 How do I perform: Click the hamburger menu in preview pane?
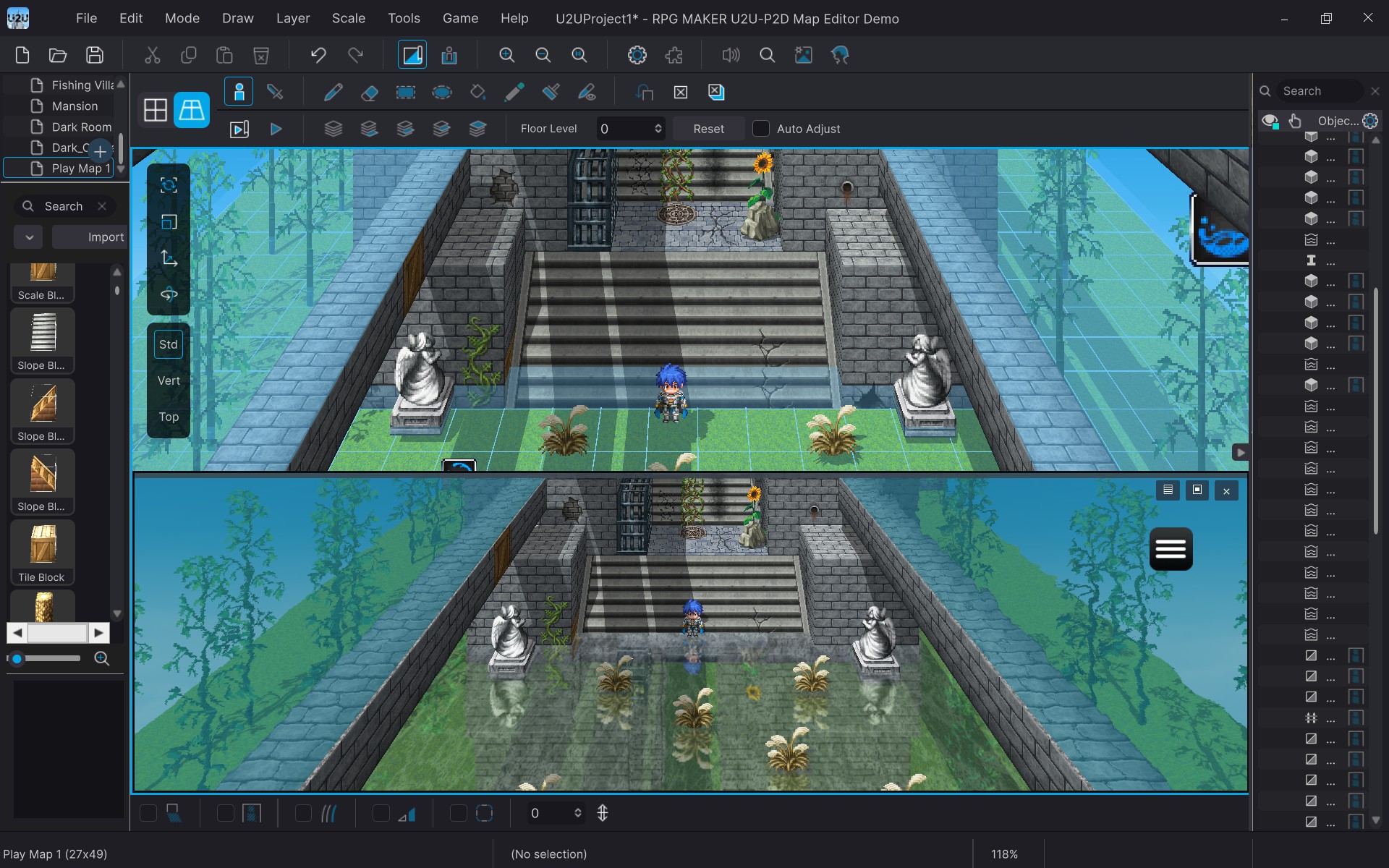click(x=1171, y=549)
